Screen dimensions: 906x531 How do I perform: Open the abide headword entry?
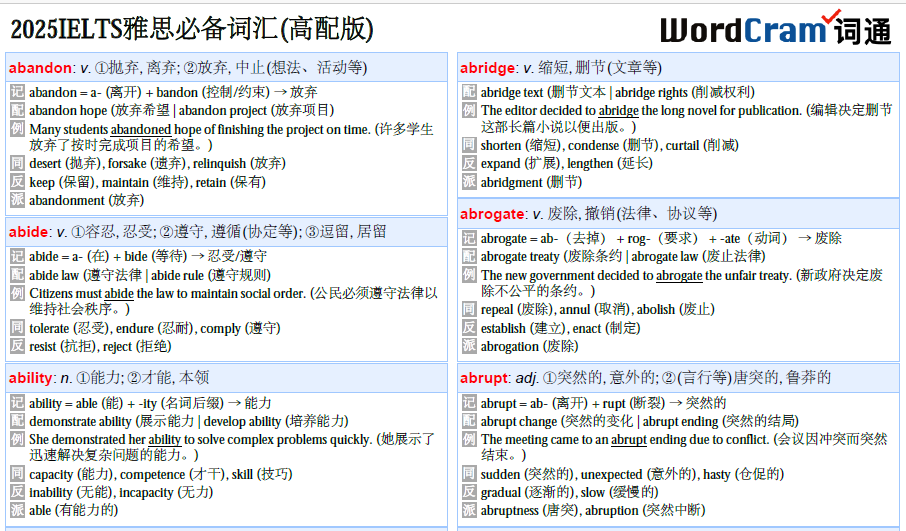pyautogui.click(x=29, y=232)
